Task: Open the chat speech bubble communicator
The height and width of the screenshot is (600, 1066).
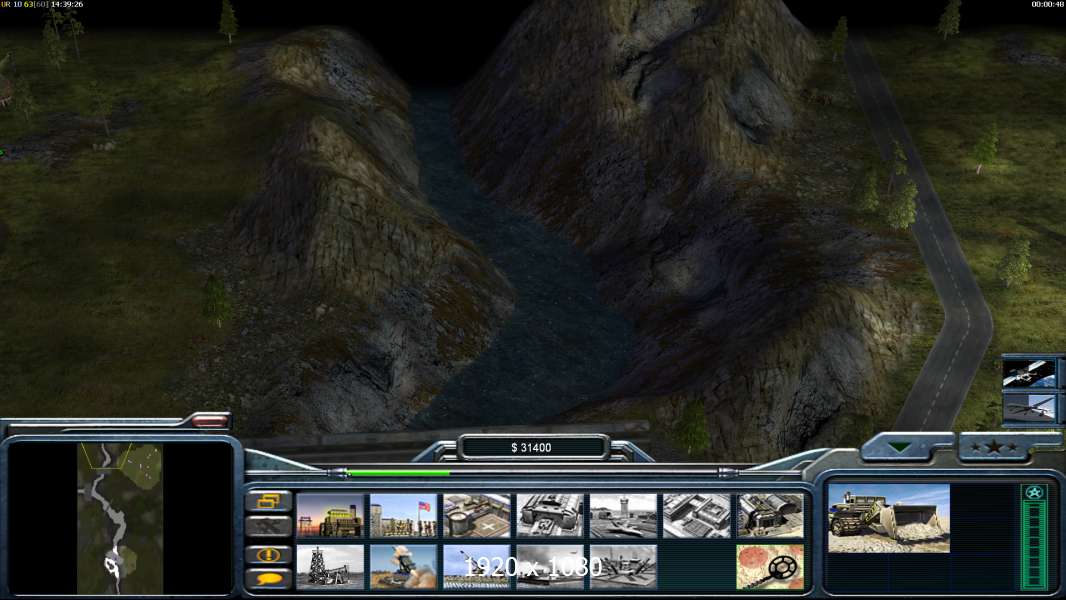Action: (x=269, y=578)
